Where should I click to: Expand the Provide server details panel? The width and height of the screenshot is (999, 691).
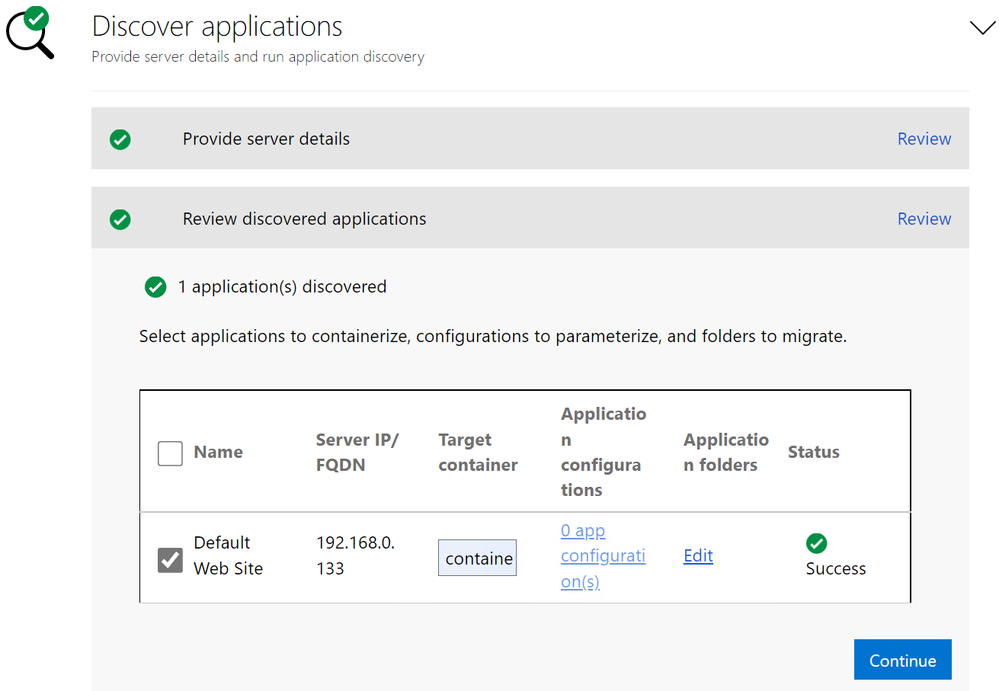(266, 139)
